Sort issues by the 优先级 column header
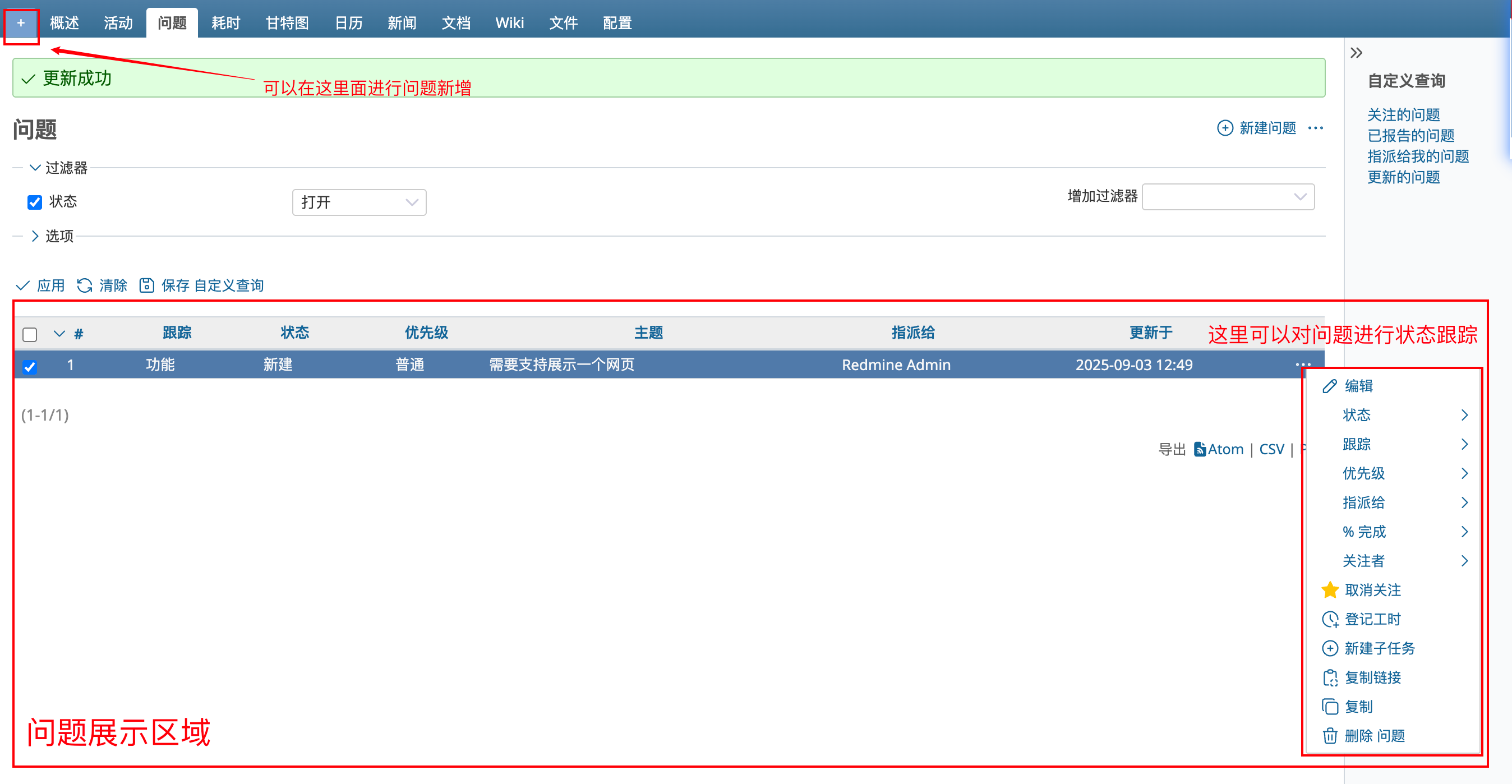Screen dimensions: 1512x784 coord(427,333)
